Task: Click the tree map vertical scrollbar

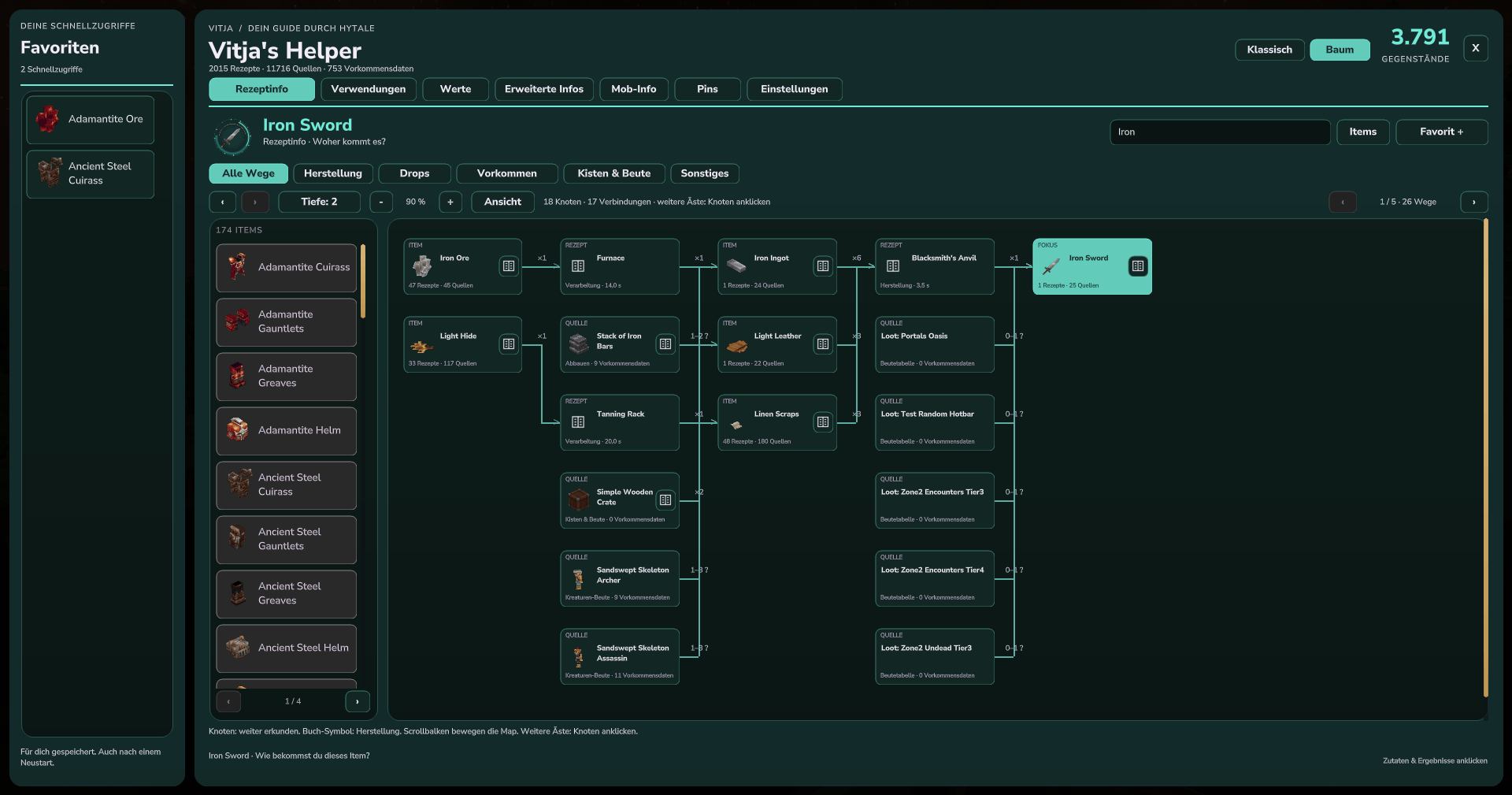Action: click(1485, 458)
